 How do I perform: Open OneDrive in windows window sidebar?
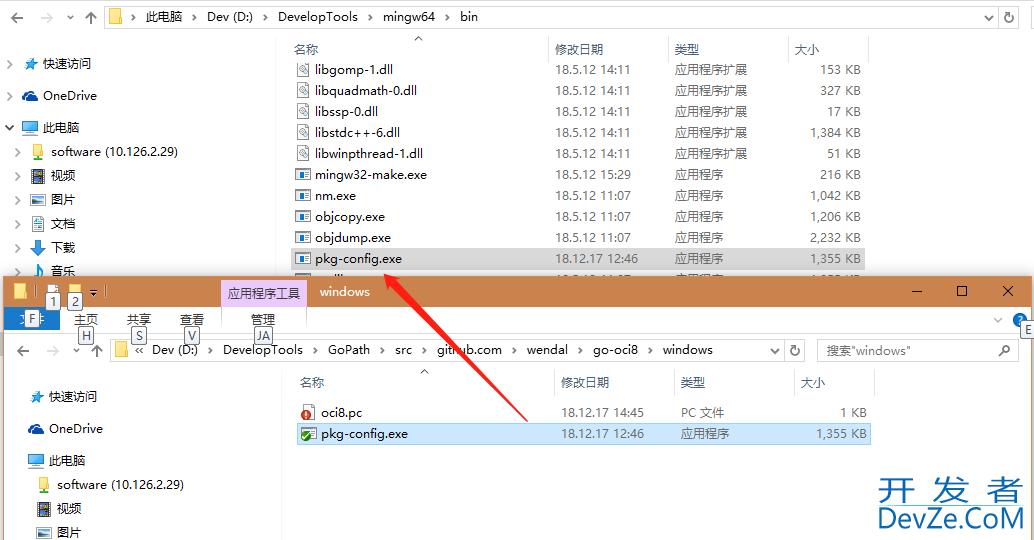[x=65, y=429]
